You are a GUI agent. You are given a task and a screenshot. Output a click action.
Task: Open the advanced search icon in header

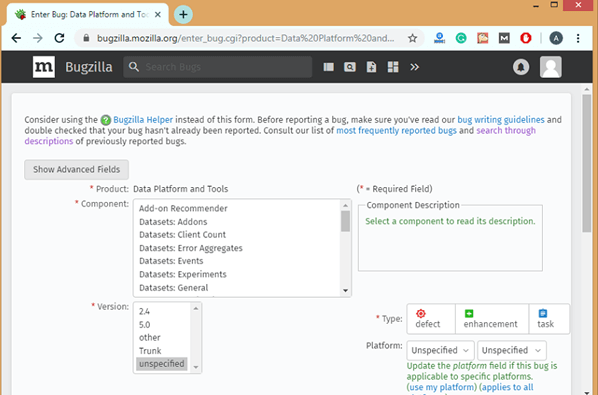(x=350, y=67)
